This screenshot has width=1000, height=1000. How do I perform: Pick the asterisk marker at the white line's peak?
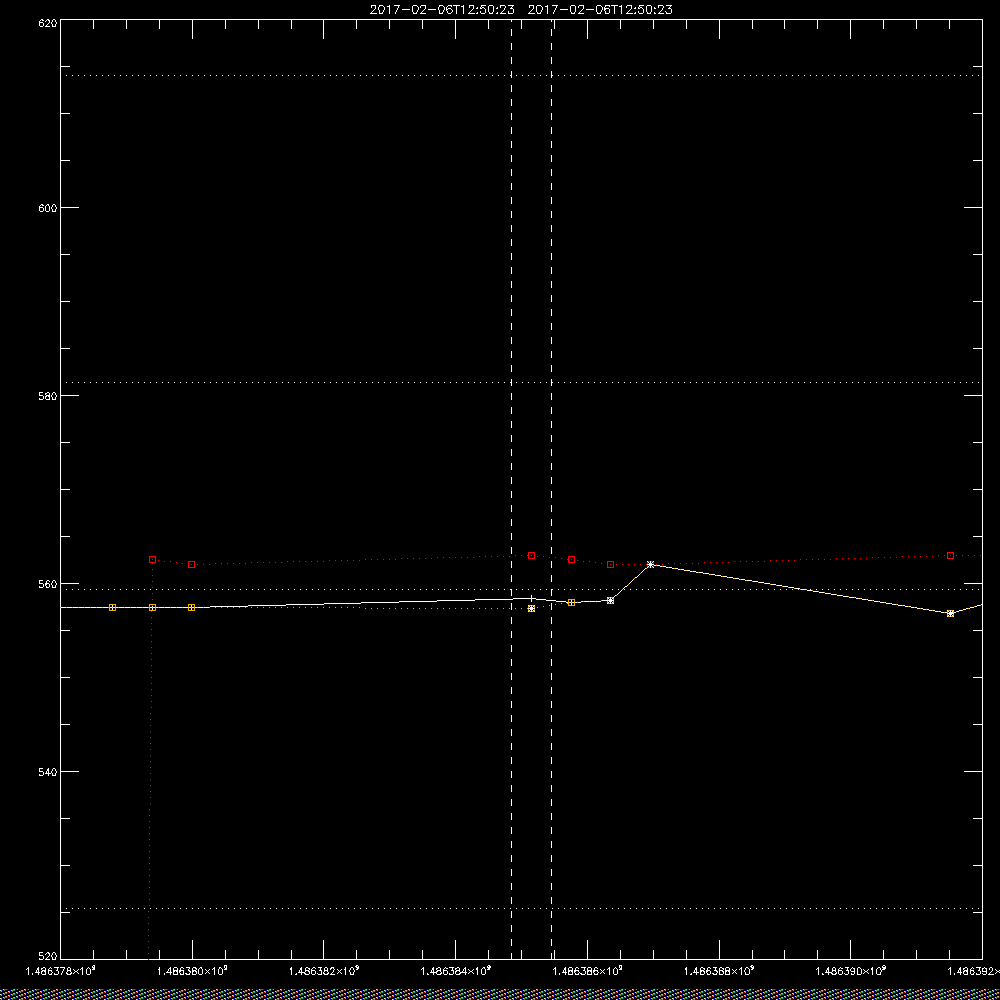click(x=650, y=564)
